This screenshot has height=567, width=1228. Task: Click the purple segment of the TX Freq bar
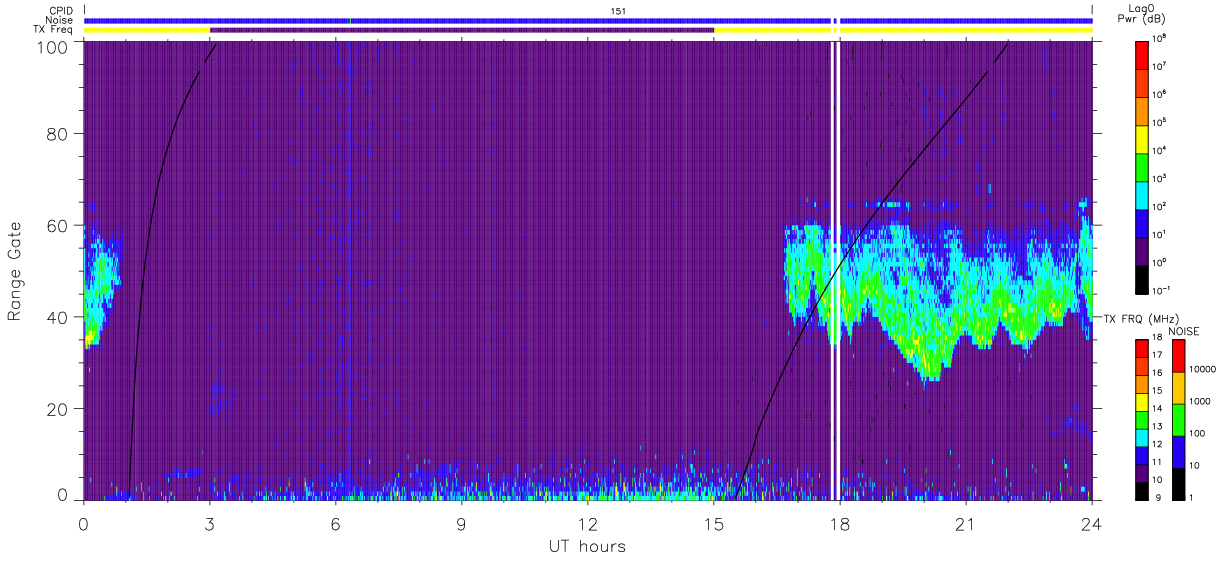[462, 30]
